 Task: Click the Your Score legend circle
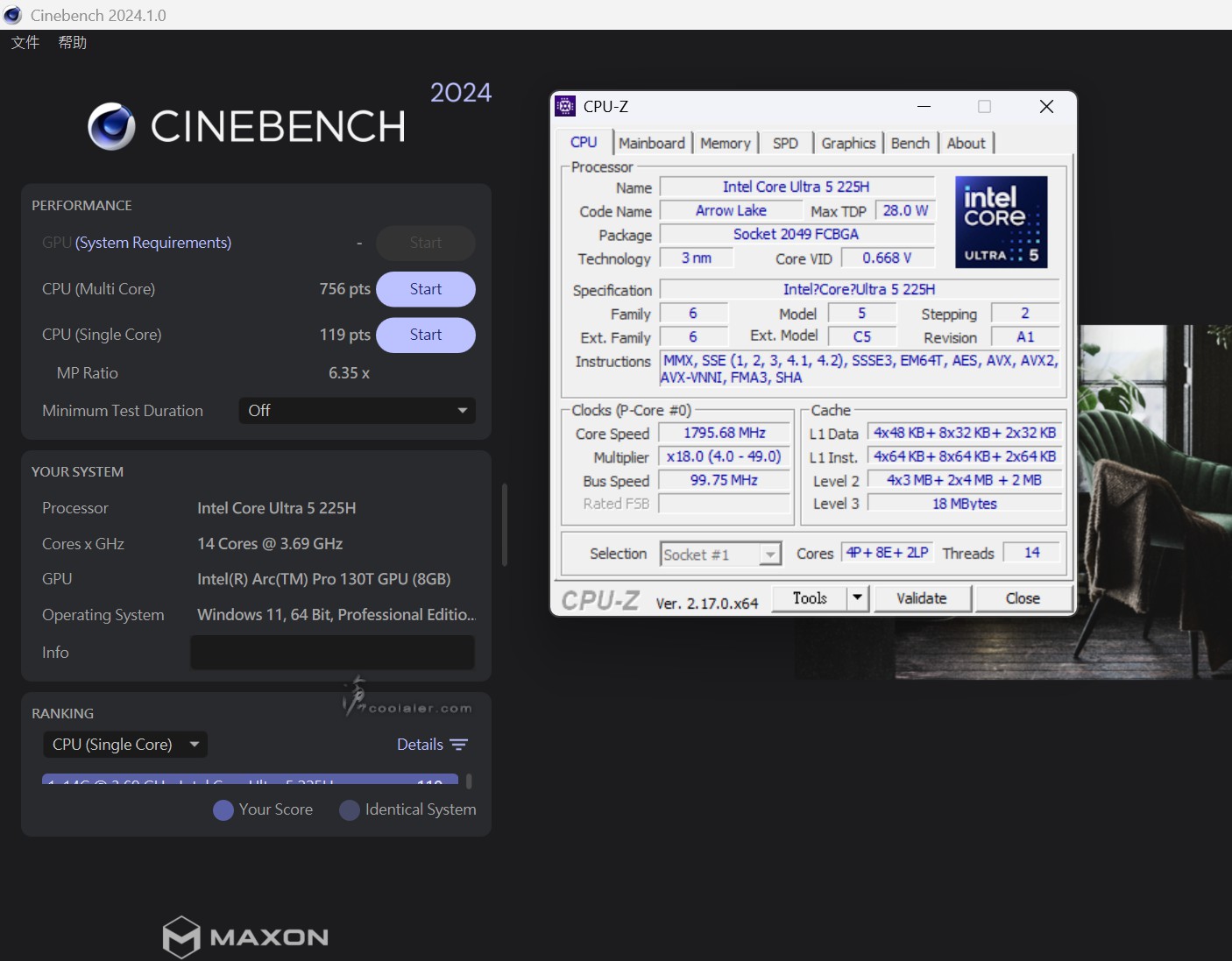(x=223, y=810)
